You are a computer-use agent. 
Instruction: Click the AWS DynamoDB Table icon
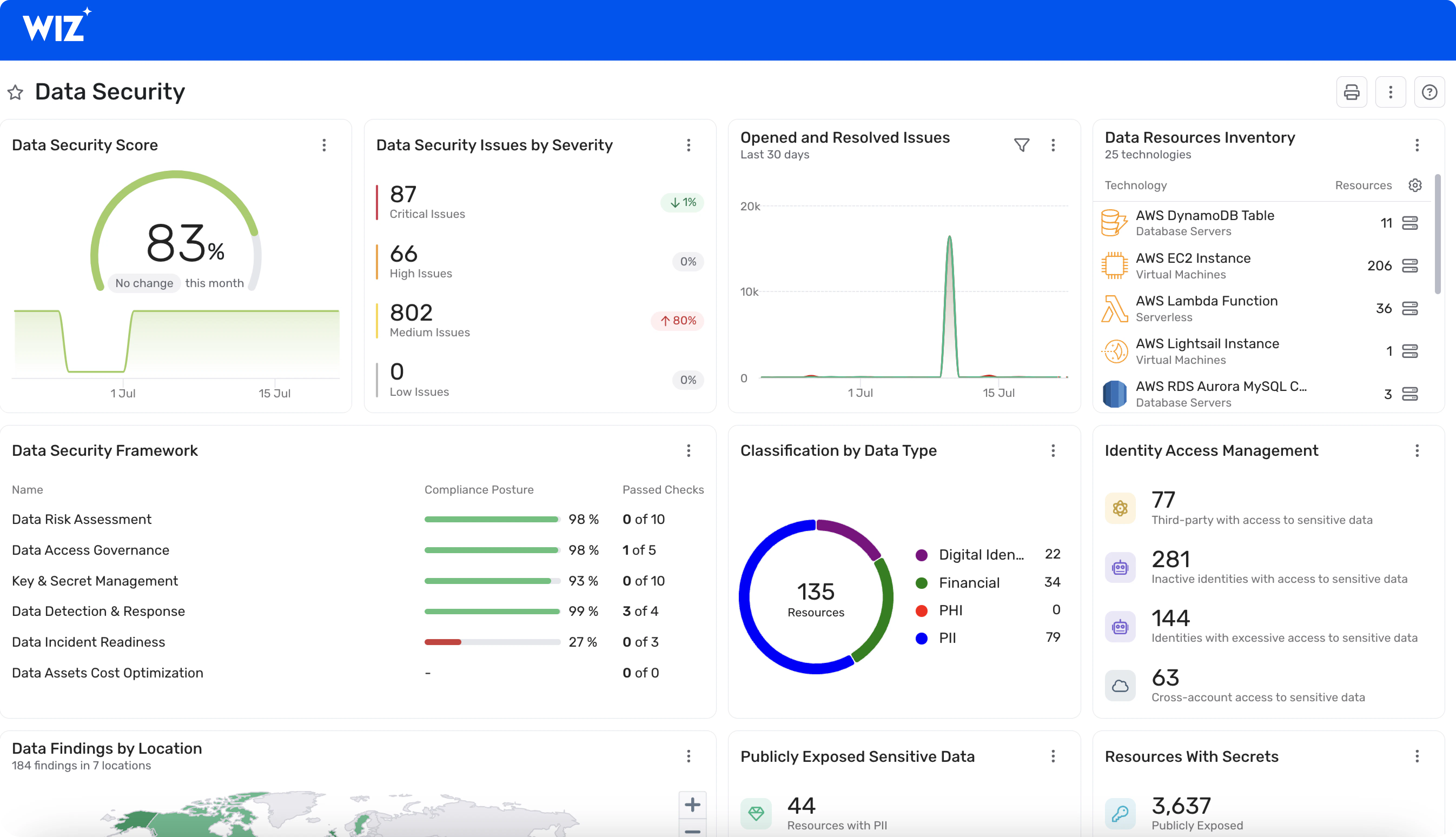coord(1114,223)
